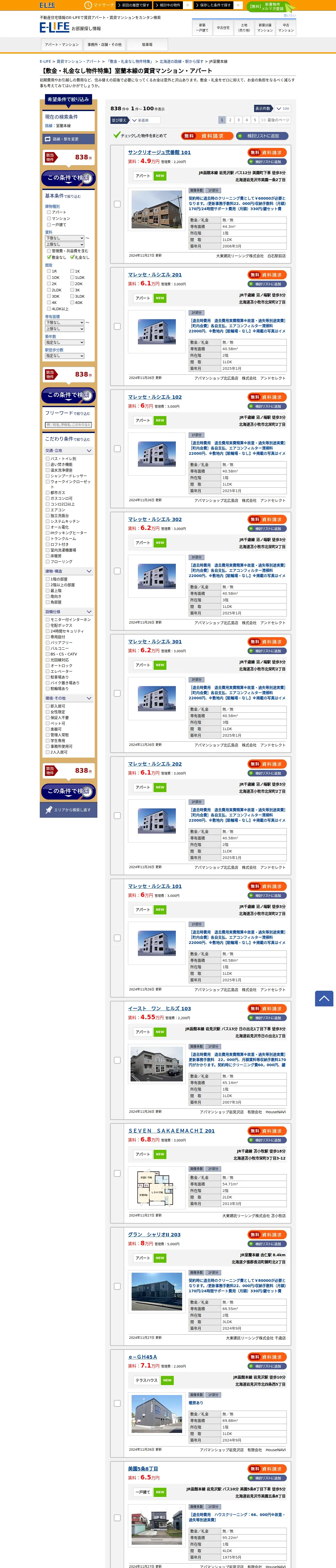Open the rent 下限なし dropdown
Image resolution: width=336 pixels, height=1568 pixels.
[x=65, y=238]
